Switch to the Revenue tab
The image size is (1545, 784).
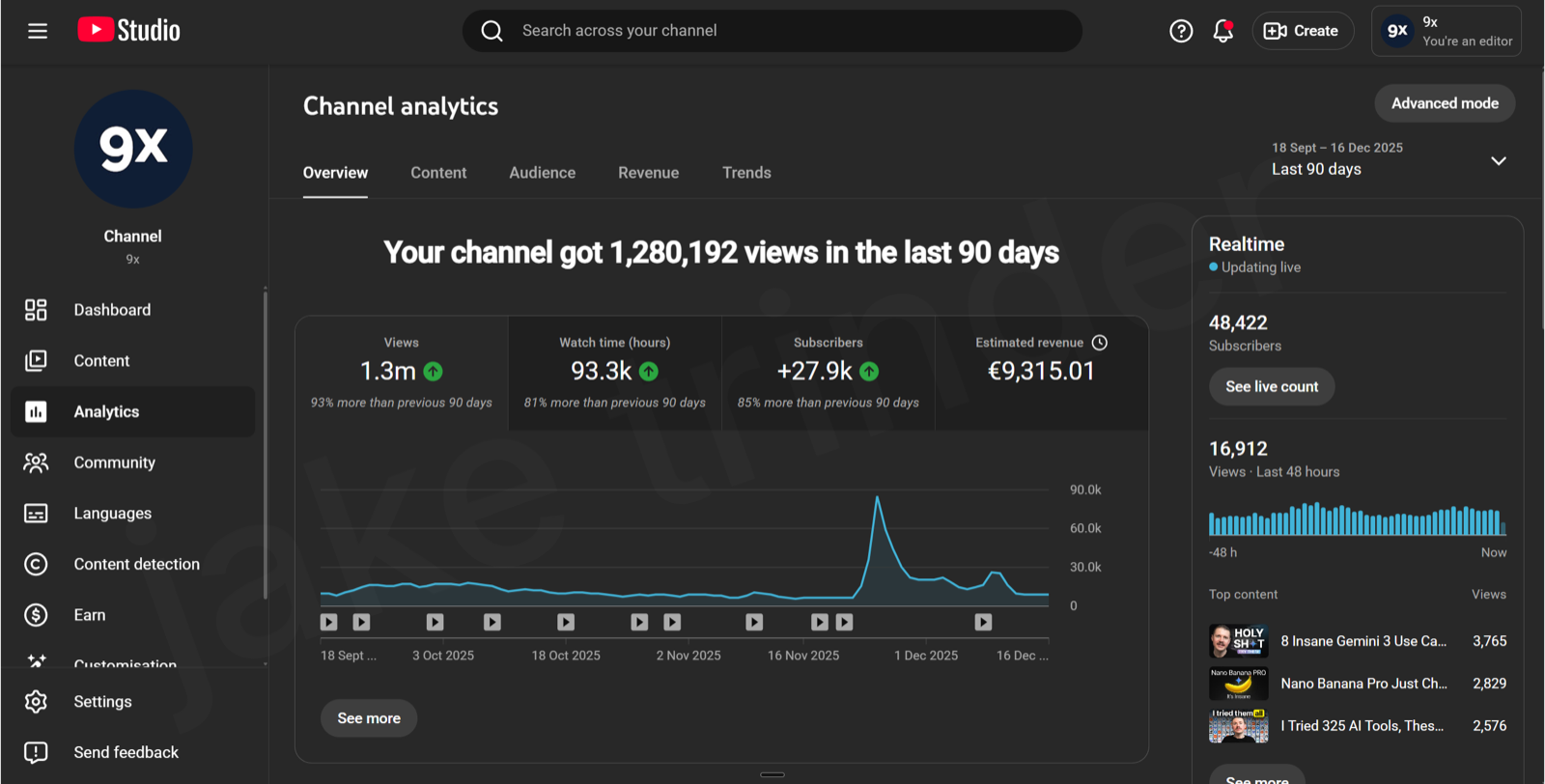[x=649, y=173]
